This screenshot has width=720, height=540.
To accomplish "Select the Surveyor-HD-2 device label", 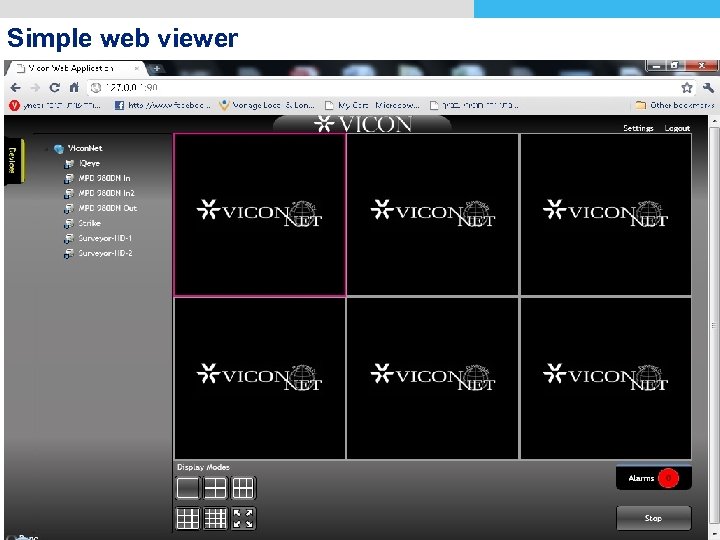I will pyautogui.click(x=105, y=253).
